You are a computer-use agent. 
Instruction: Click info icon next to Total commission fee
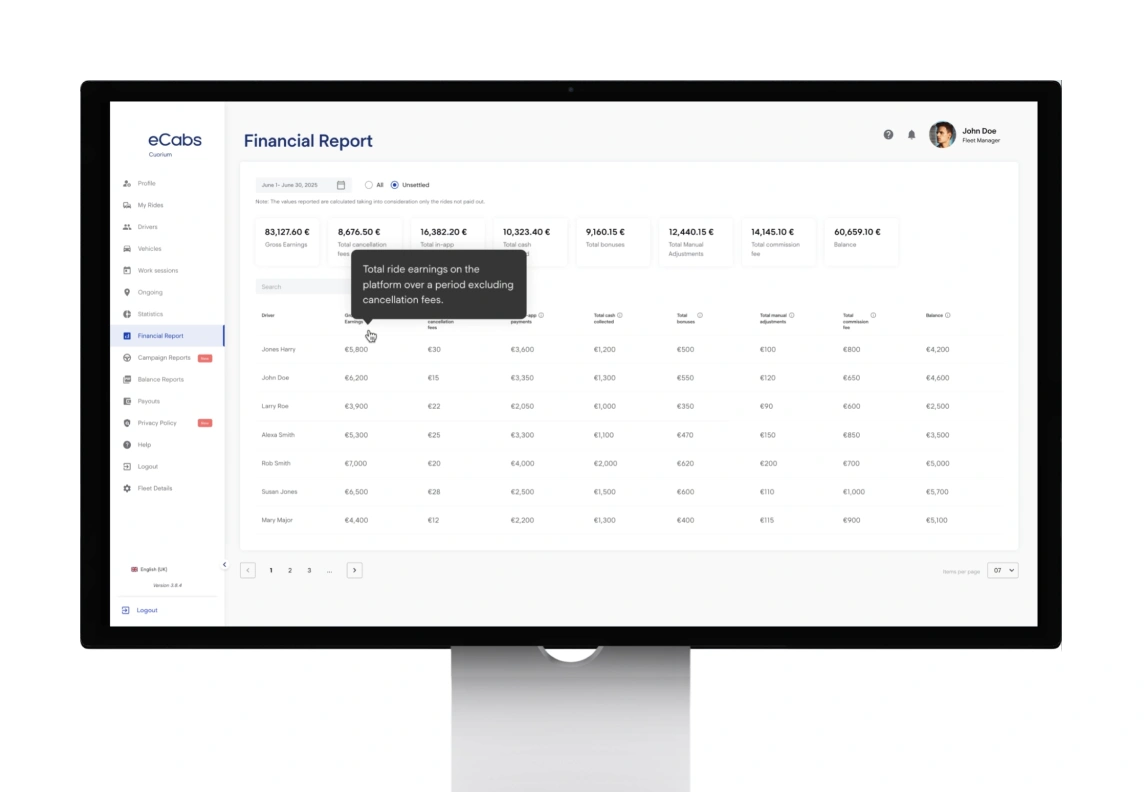tap(873, 315)
